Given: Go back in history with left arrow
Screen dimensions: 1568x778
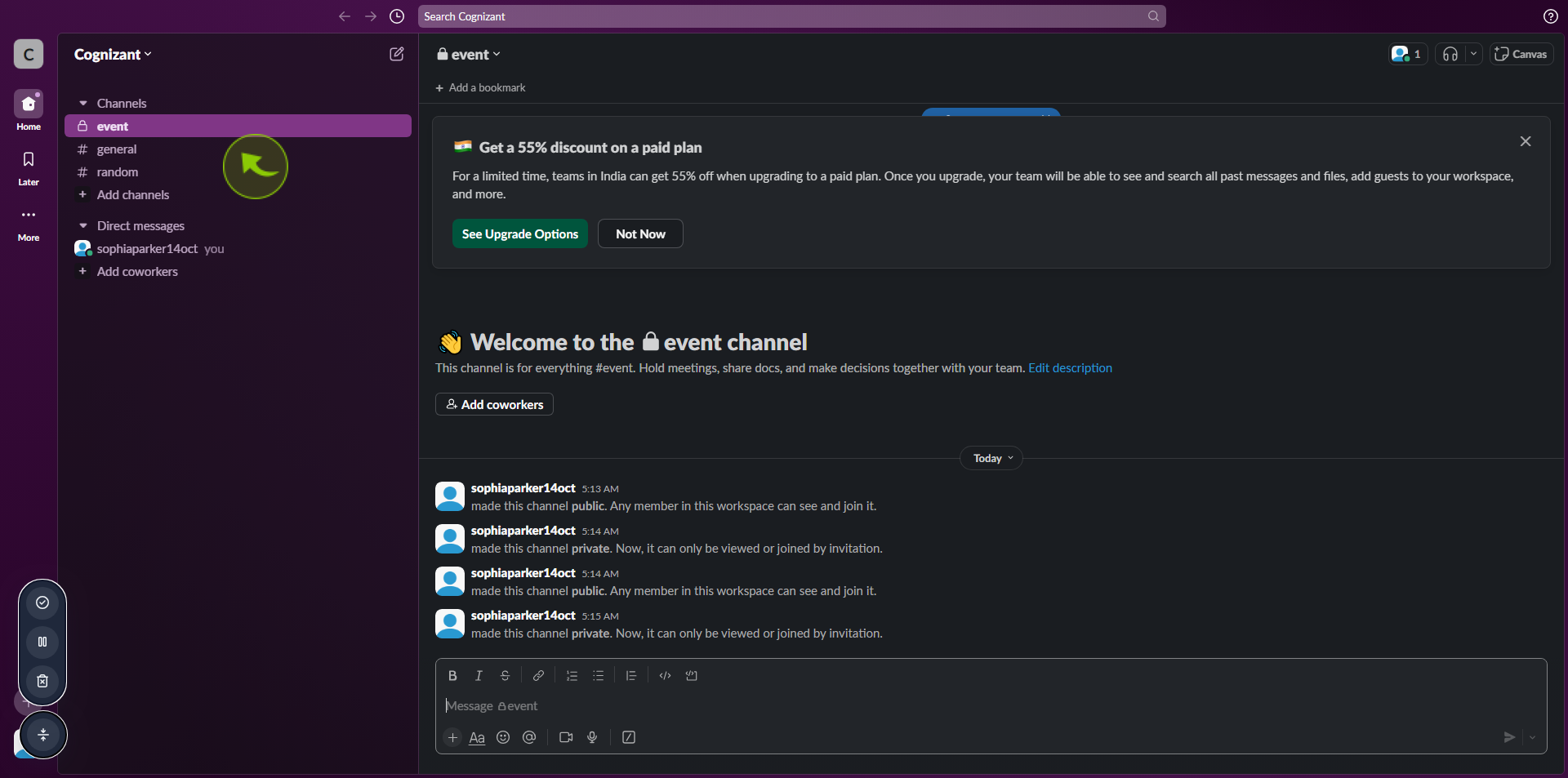Looking at the screenshot, I should point(345,16).
